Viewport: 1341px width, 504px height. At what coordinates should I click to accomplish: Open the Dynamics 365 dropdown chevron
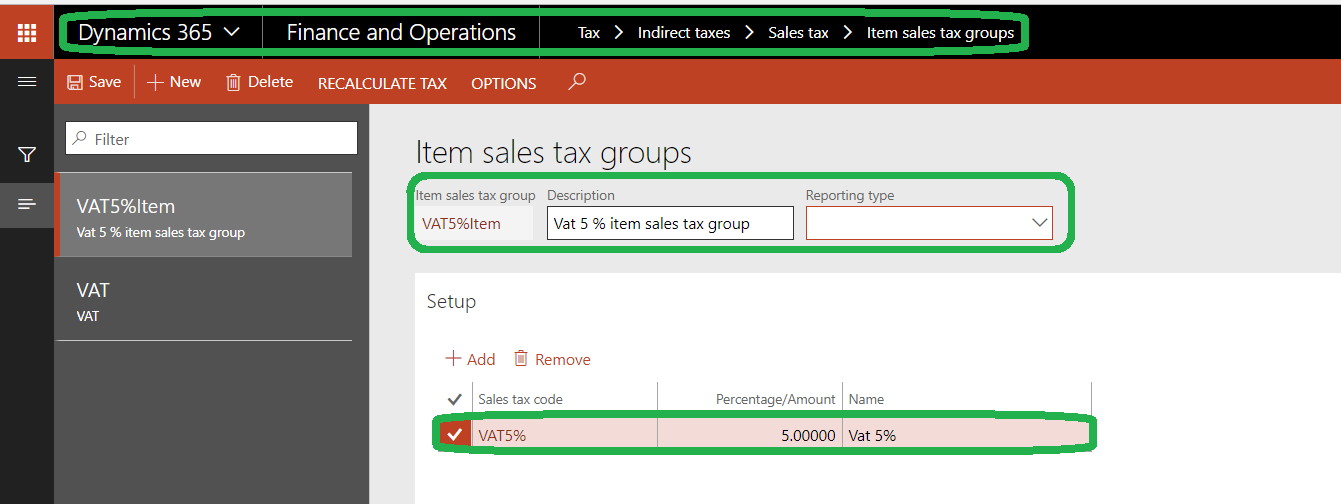pos(231,32)
